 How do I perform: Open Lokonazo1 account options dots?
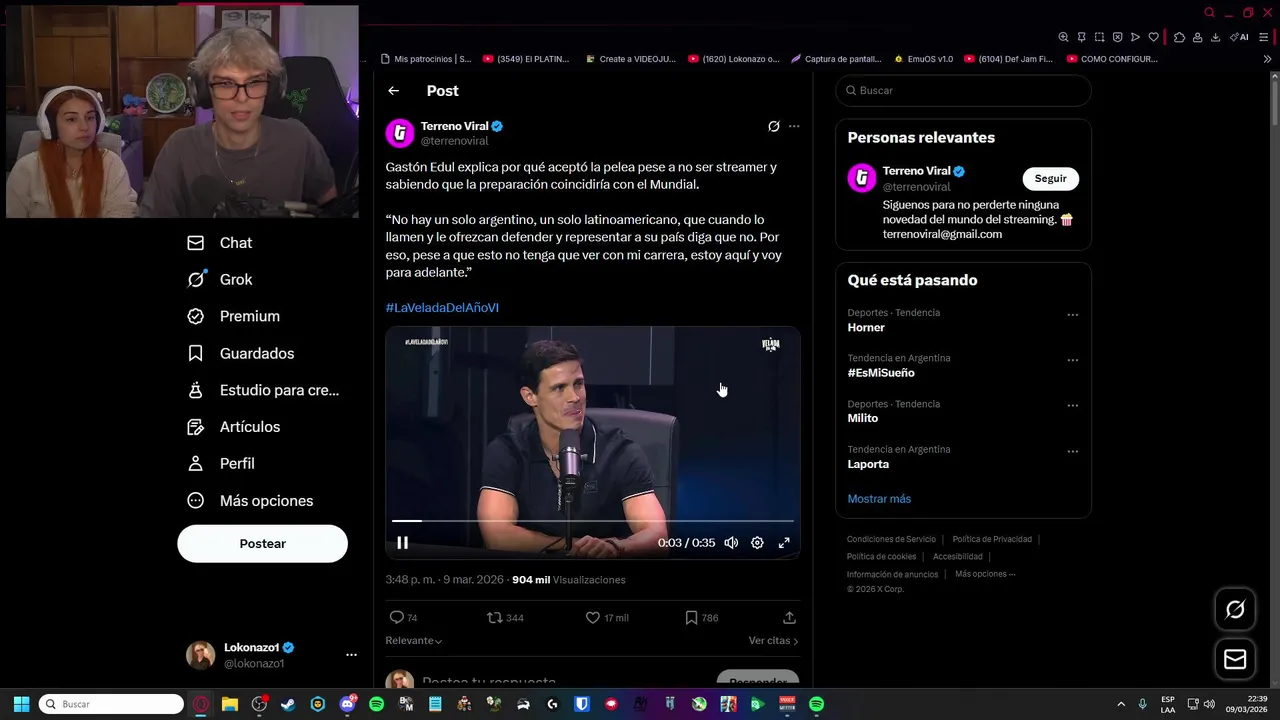pos(351,655)
